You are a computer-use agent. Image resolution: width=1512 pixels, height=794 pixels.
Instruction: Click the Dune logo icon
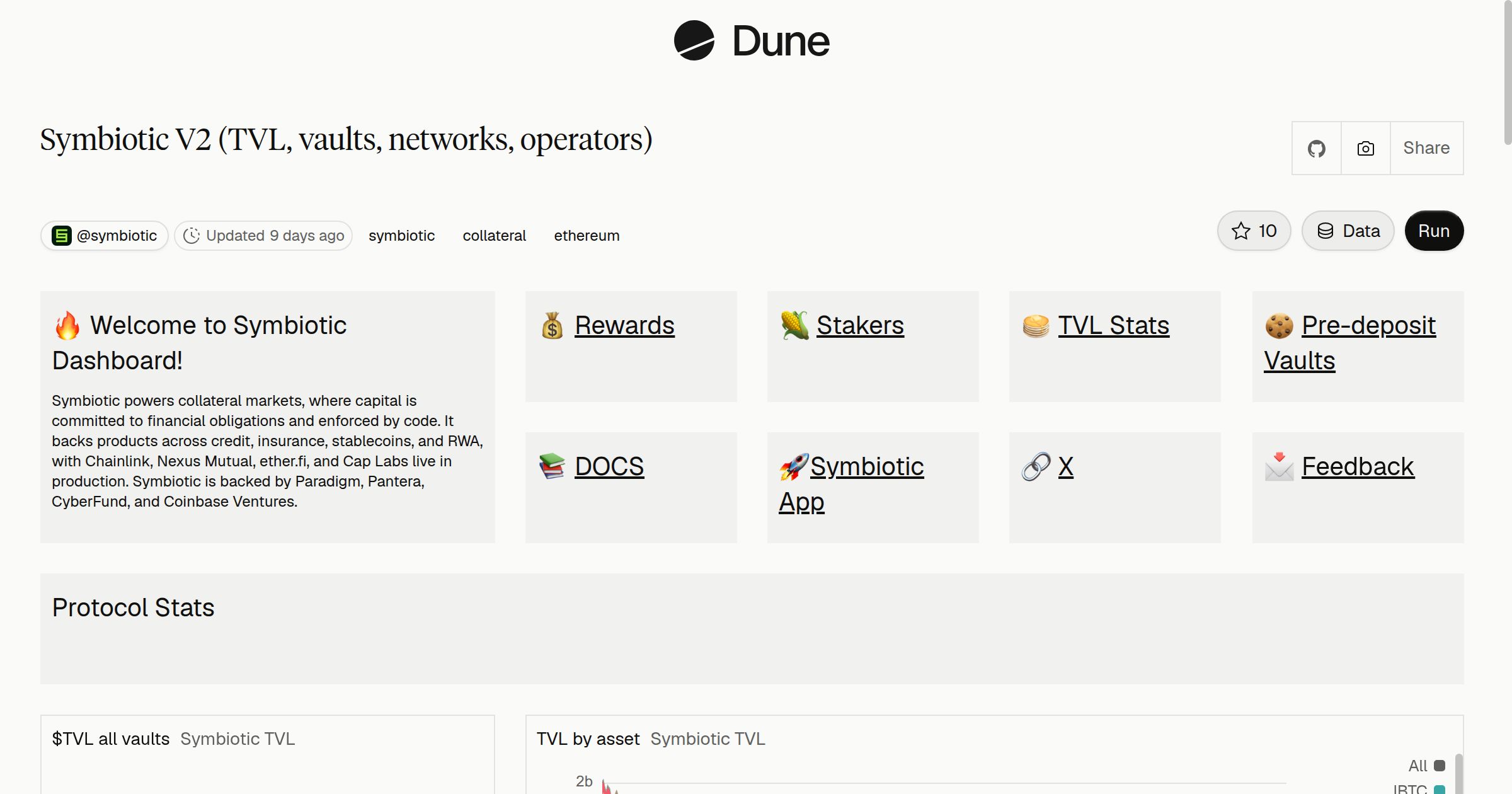pyautogui.click(x=694, y=40)
